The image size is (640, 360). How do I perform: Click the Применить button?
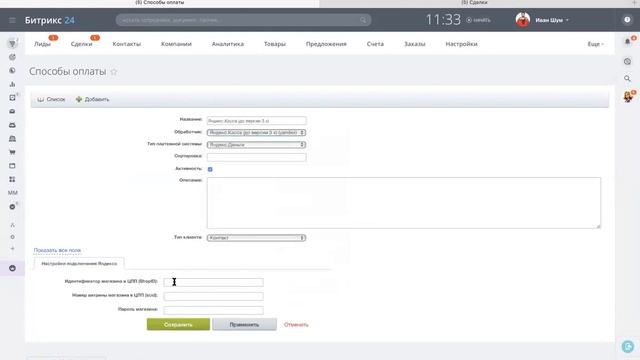[x=244, y=324]
